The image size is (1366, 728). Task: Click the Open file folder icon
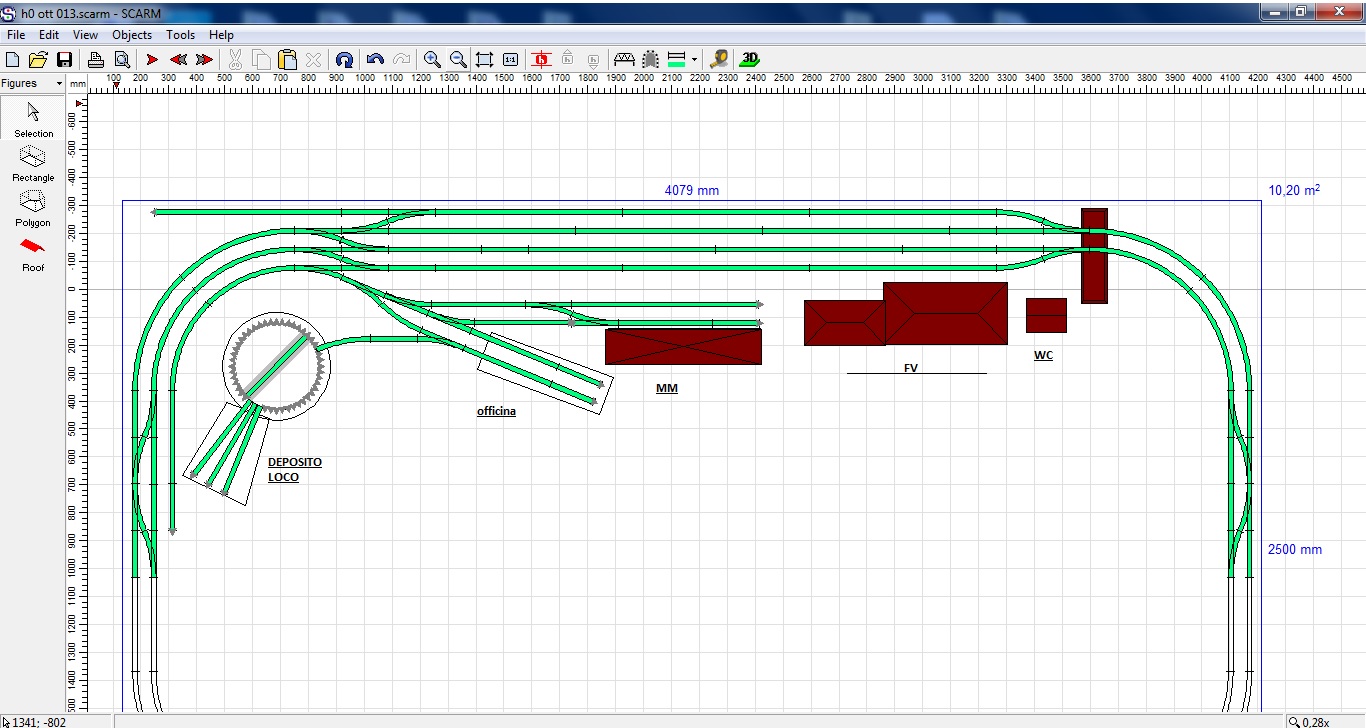coord(38,59)
